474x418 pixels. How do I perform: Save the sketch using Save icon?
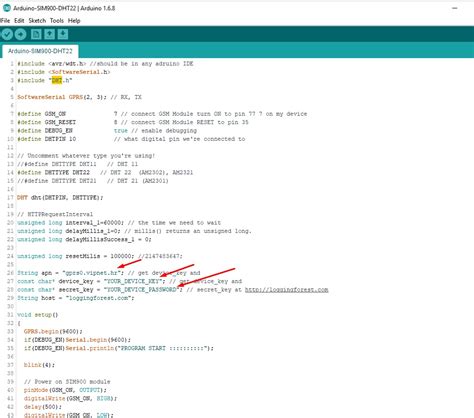click(63, 34)
